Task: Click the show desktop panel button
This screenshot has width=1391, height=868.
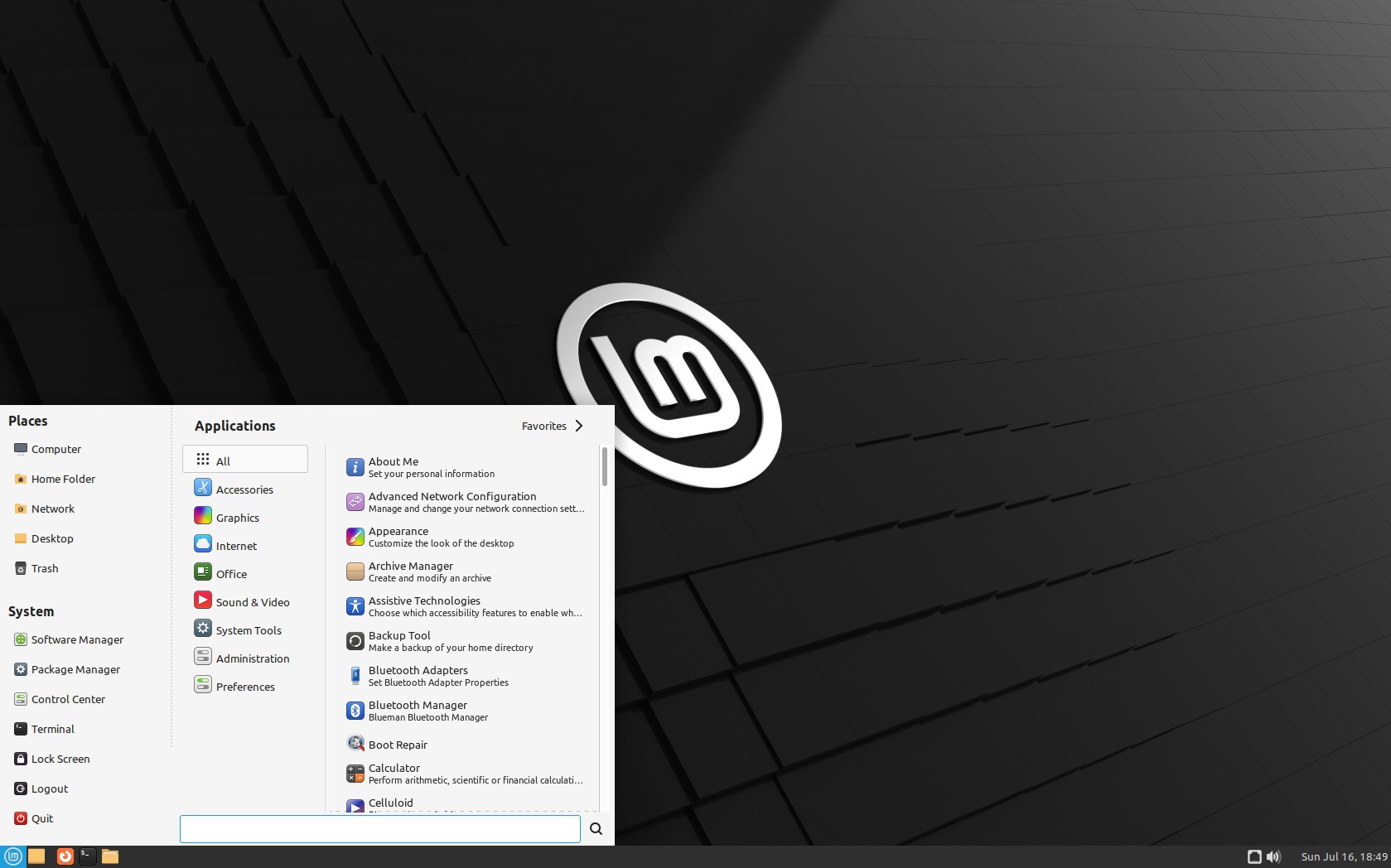Action: tap(36, 856)
